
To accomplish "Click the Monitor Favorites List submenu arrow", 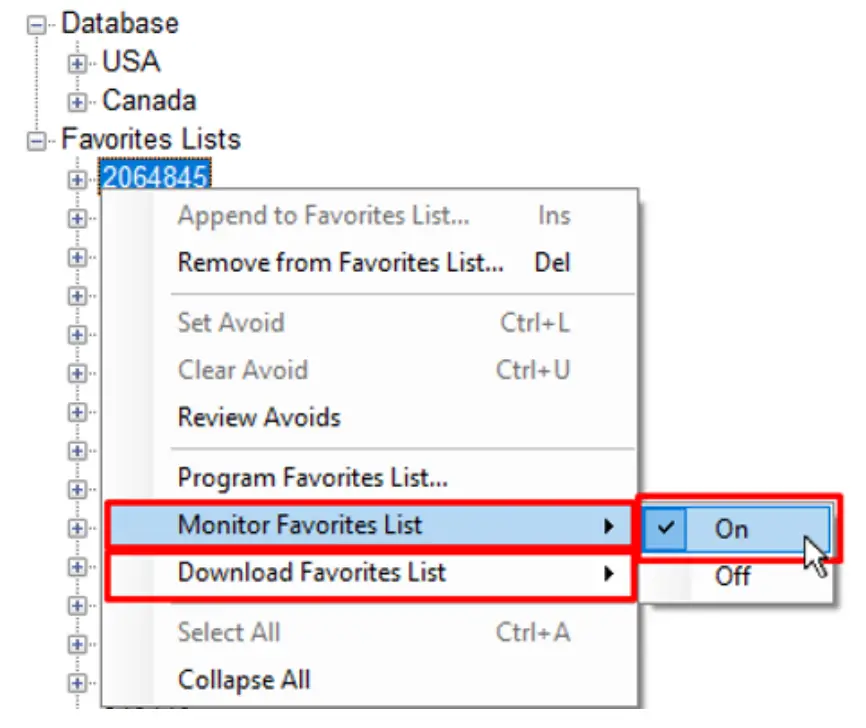I will [608, 525].
